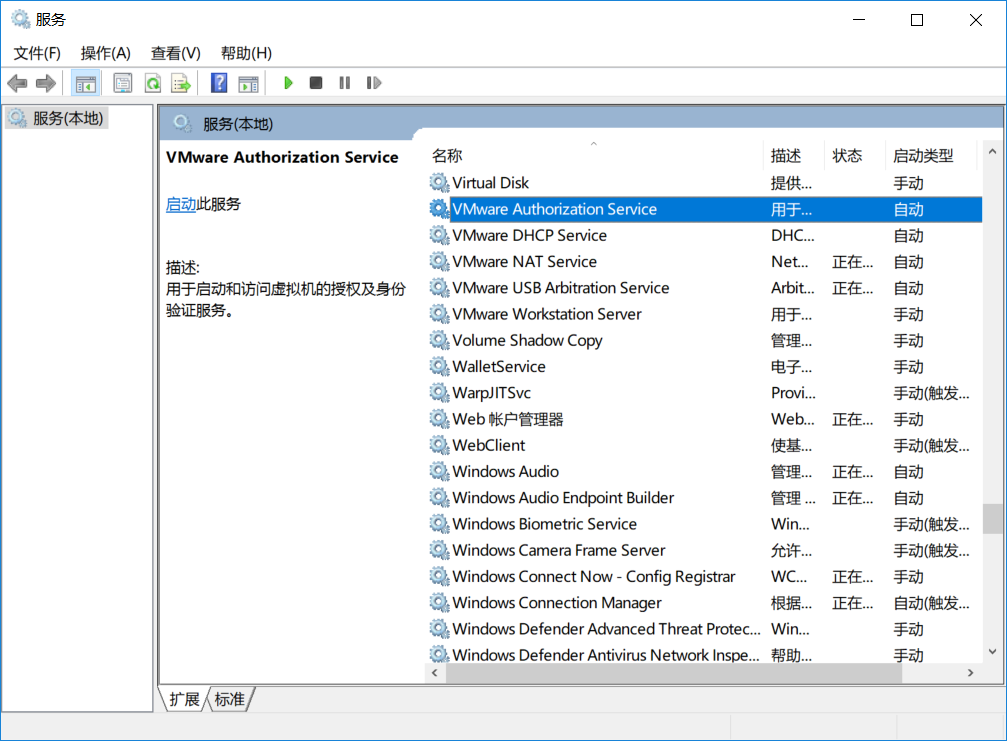The height and width of the screenshot is (741, 1007).
Task: Select the WalletService row
Action: [705, 367]
